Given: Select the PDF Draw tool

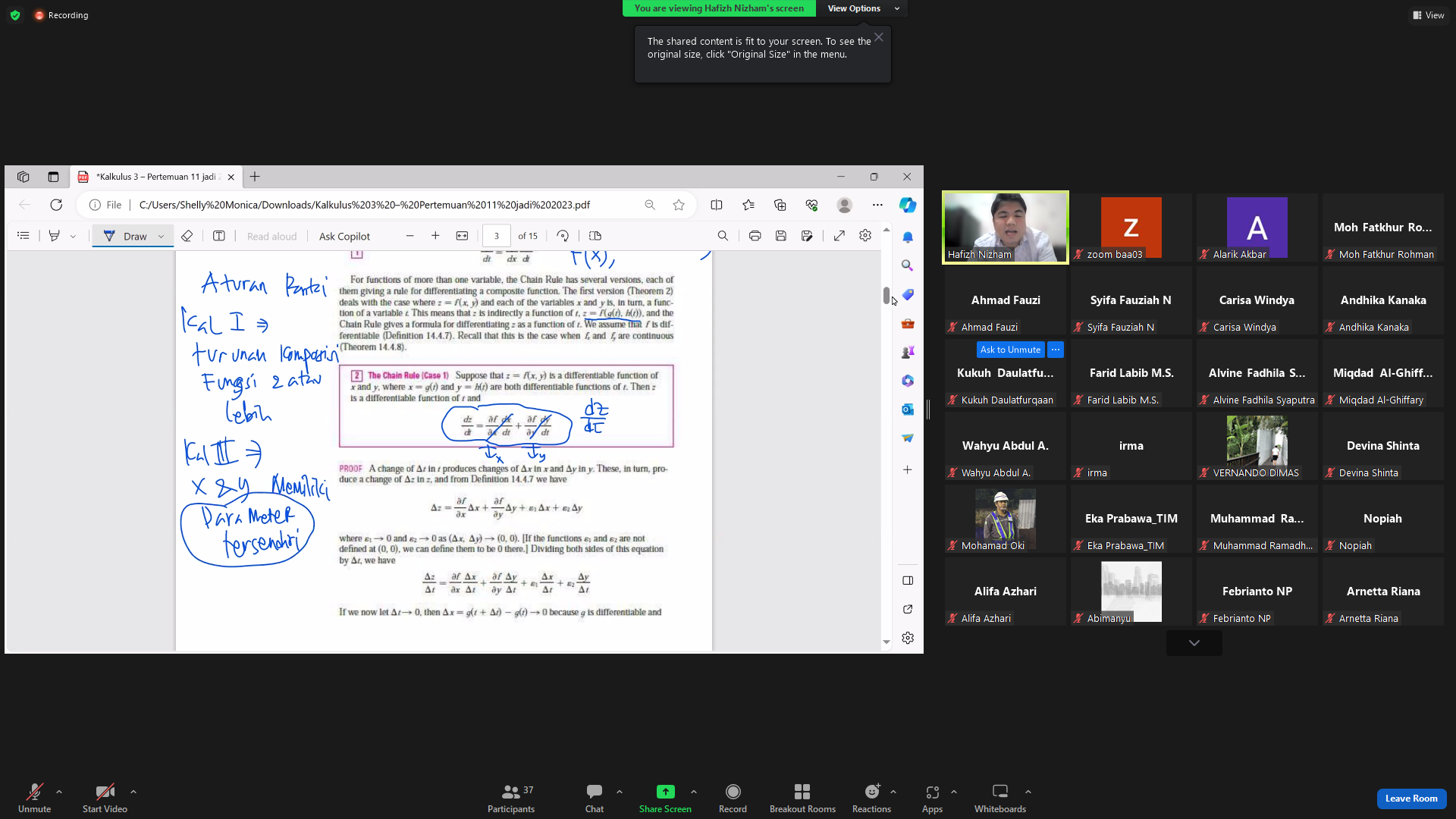Looking at the screenshot, I should 126,236.
